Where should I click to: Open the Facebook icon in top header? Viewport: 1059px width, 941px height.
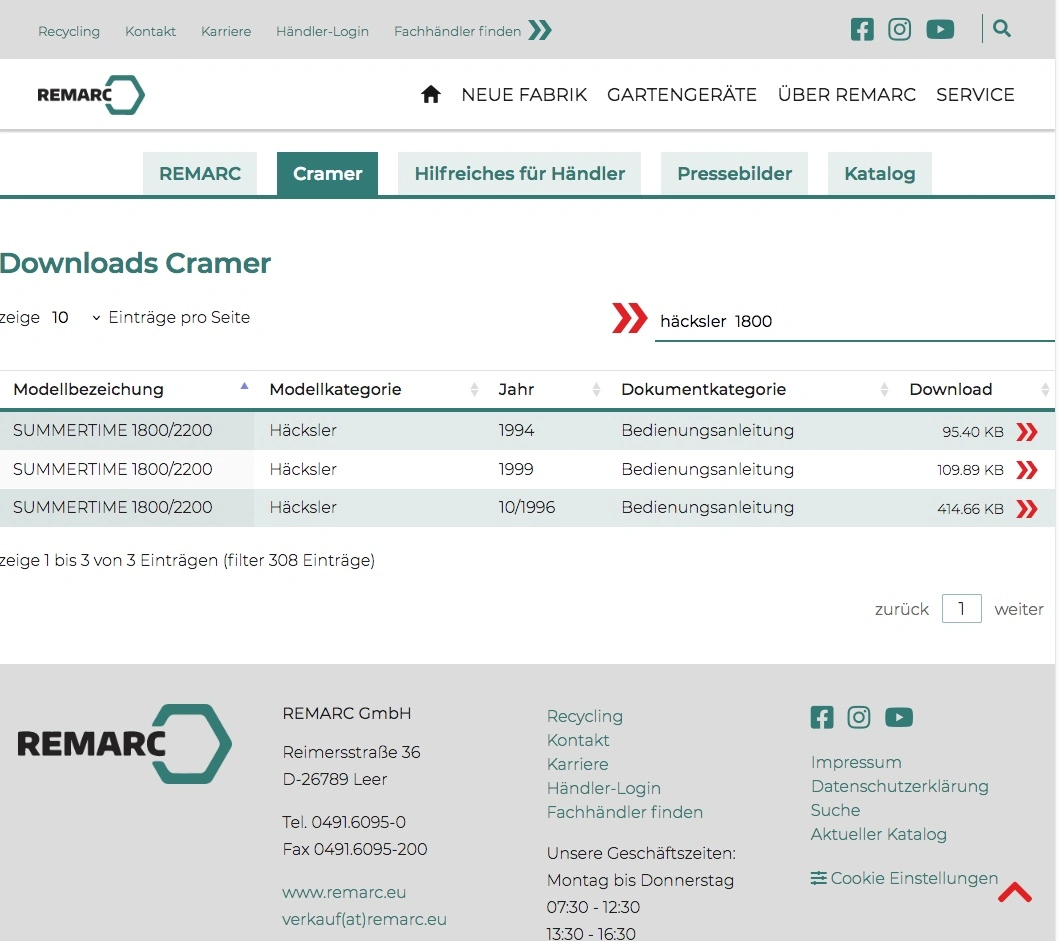[862, 30]
